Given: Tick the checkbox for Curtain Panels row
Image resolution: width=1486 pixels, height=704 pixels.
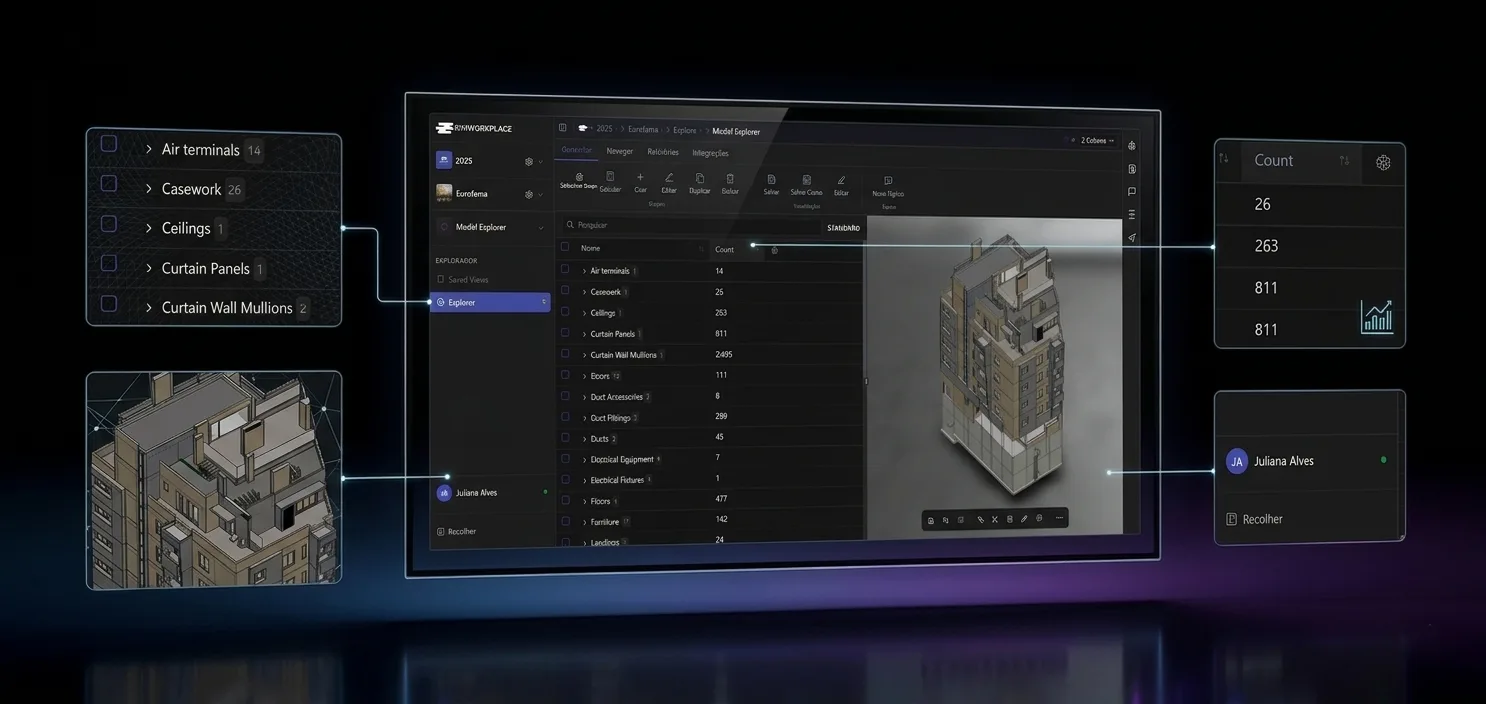Looking at the screenshot, I should tap(565, 333).
